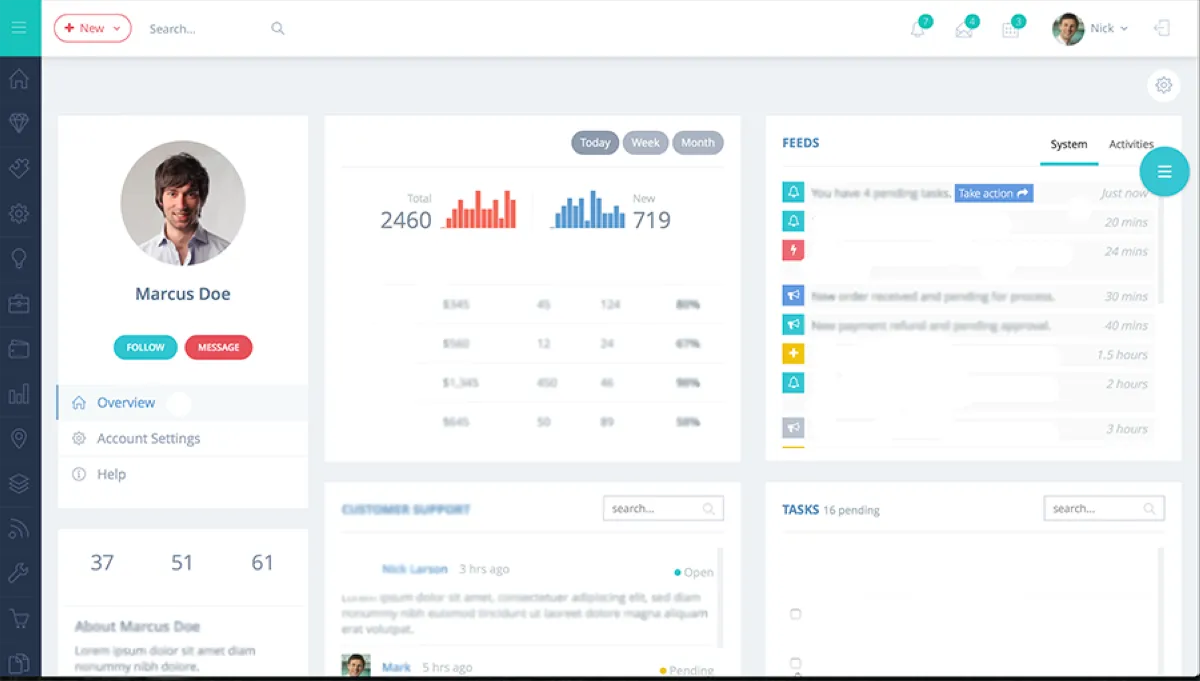Click the Take action button
Viewport: 1200px width, 681px height.
(x=994, y=193)
